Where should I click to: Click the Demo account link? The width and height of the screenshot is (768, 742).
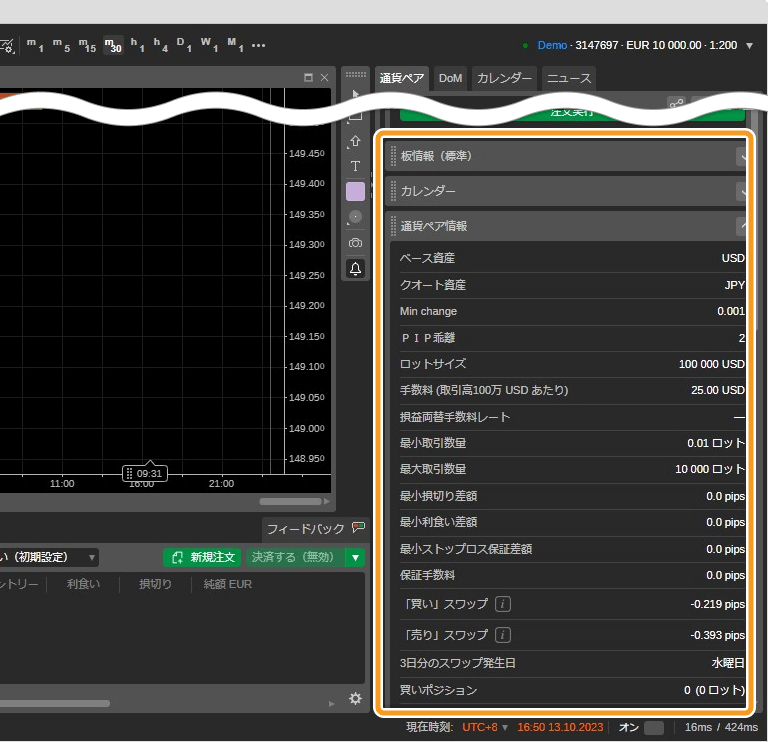[552, 45]
